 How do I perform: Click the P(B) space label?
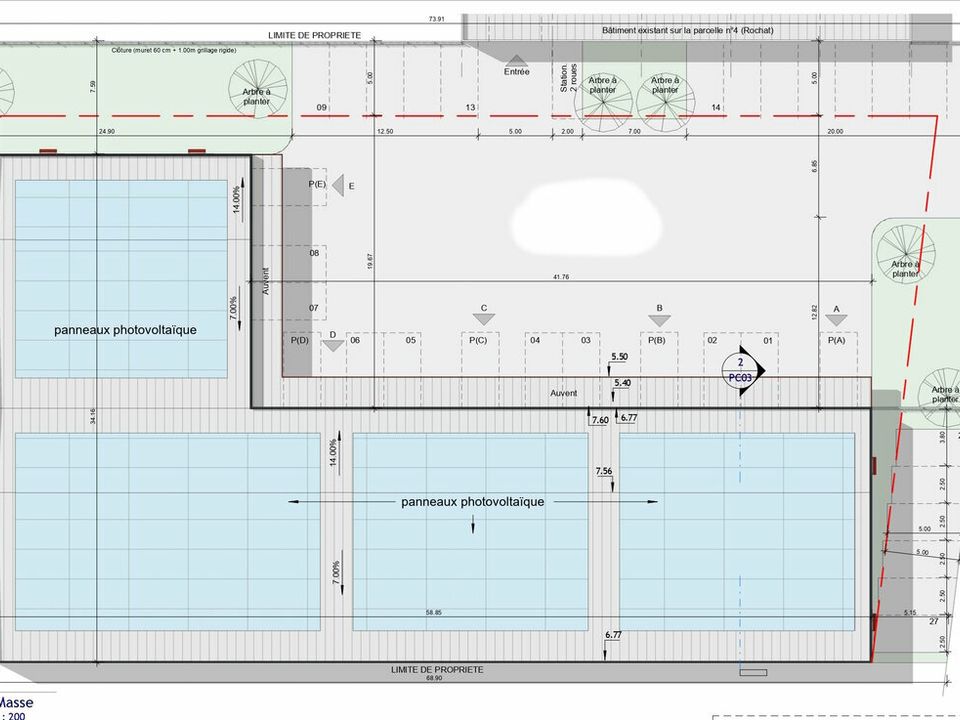(x=656, y=340)
